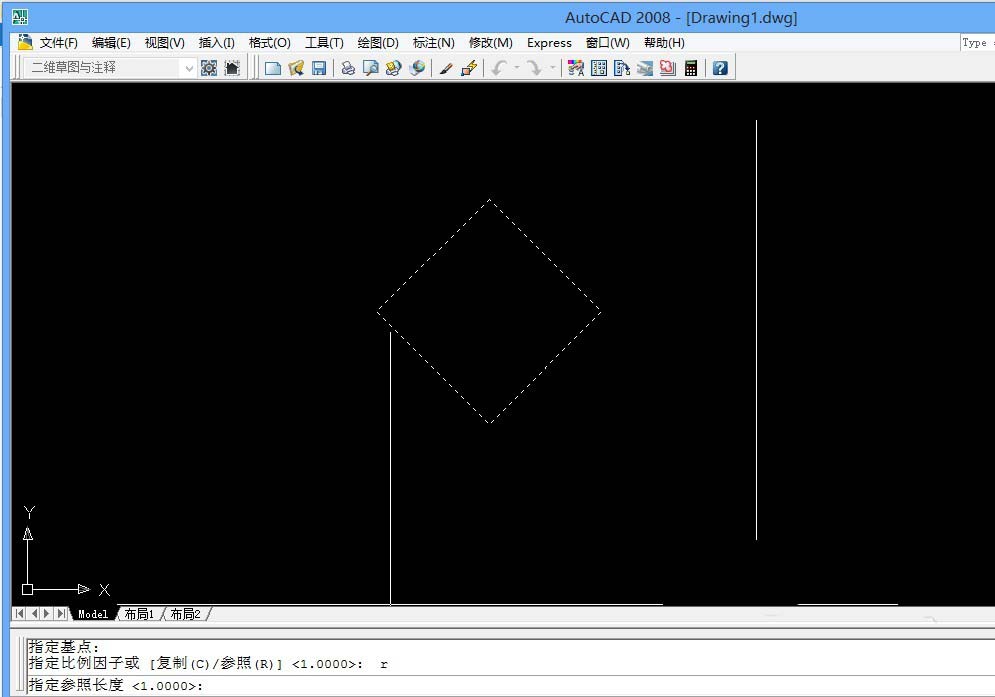
Task: Click the Match Properties brush icon
Action: pos(446,68)
